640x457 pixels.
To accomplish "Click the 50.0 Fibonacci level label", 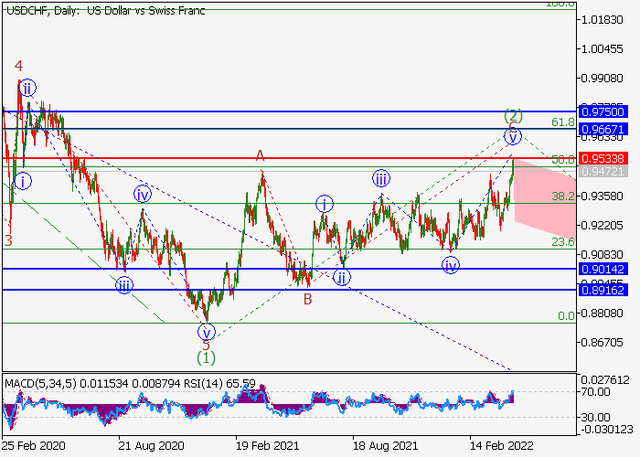I will (563, 160).
